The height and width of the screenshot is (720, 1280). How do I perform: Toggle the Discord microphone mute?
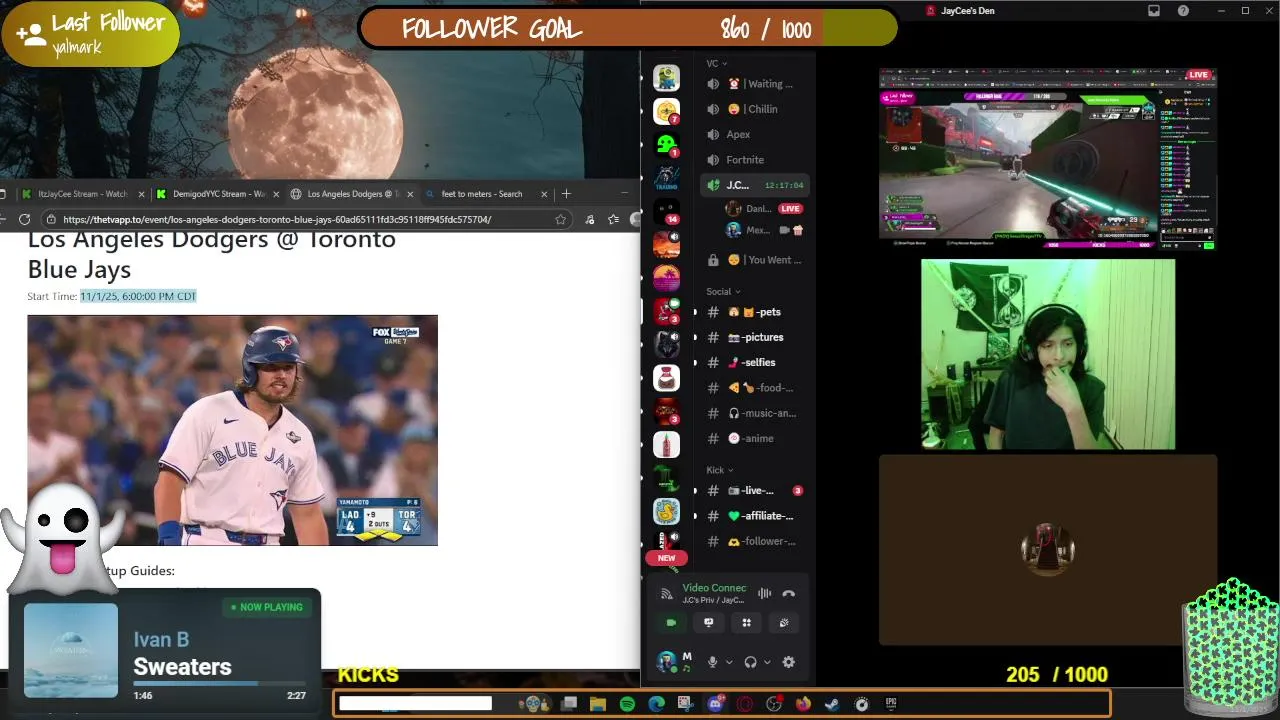point(713,662)
